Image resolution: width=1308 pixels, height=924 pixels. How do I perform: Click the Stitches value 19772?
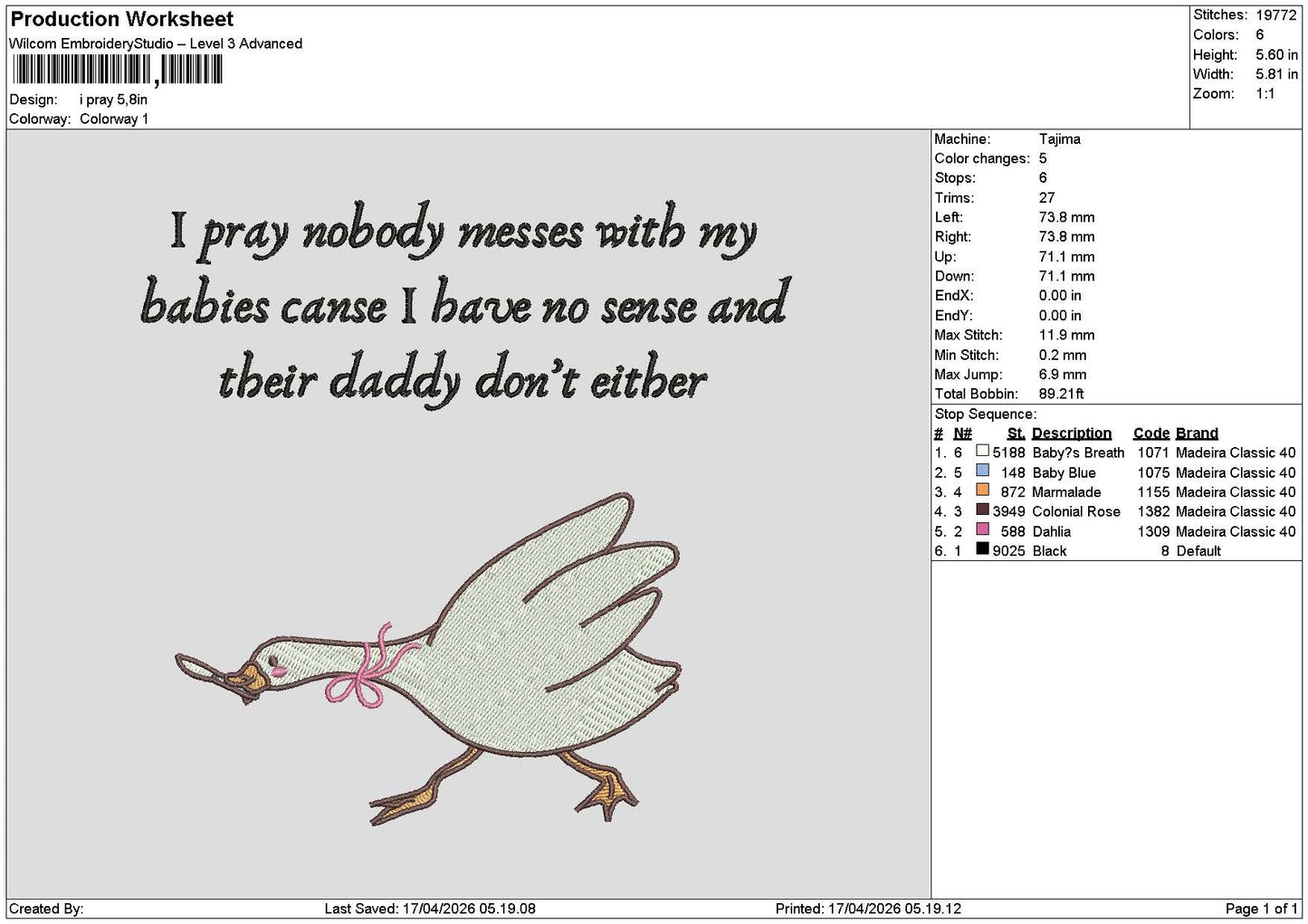click(x=1276, y=14)
